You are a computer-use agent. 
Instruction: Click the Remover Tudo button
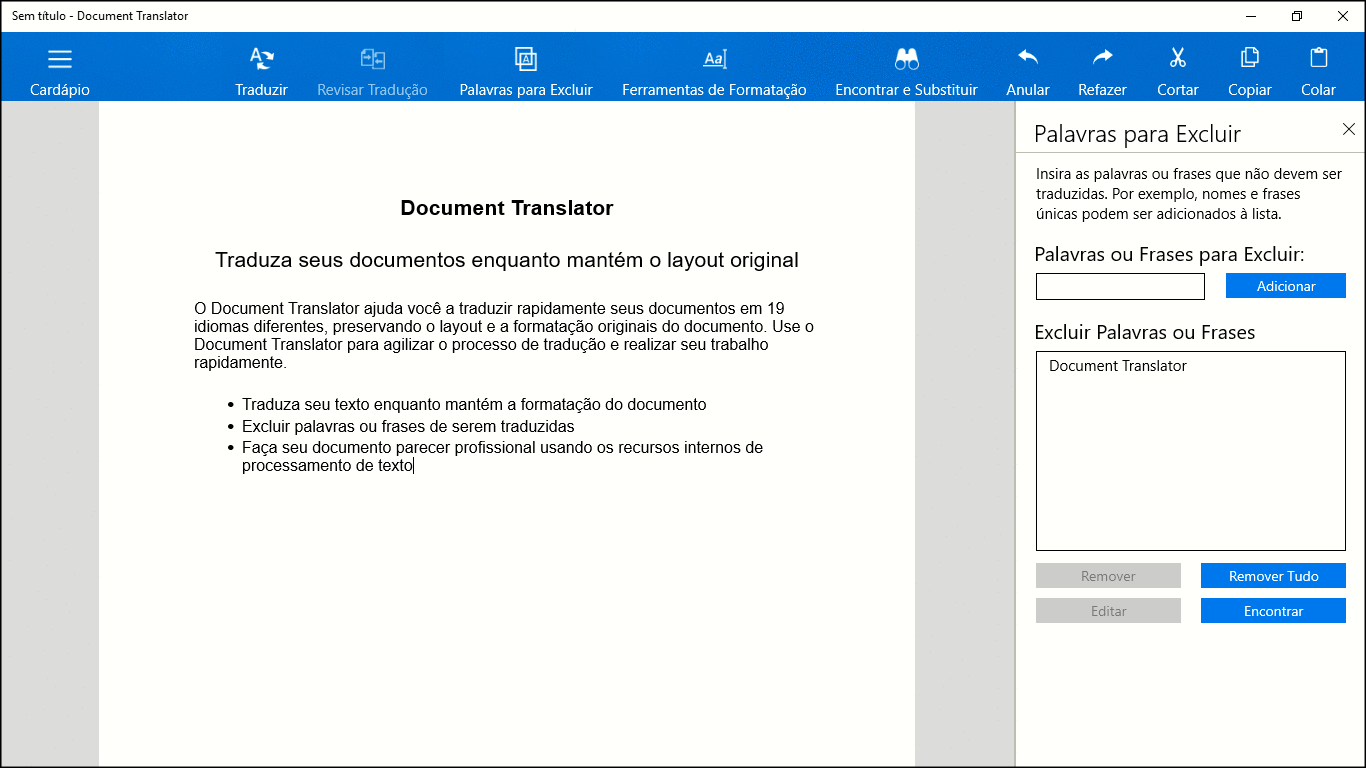click(x=1273, y=576)
